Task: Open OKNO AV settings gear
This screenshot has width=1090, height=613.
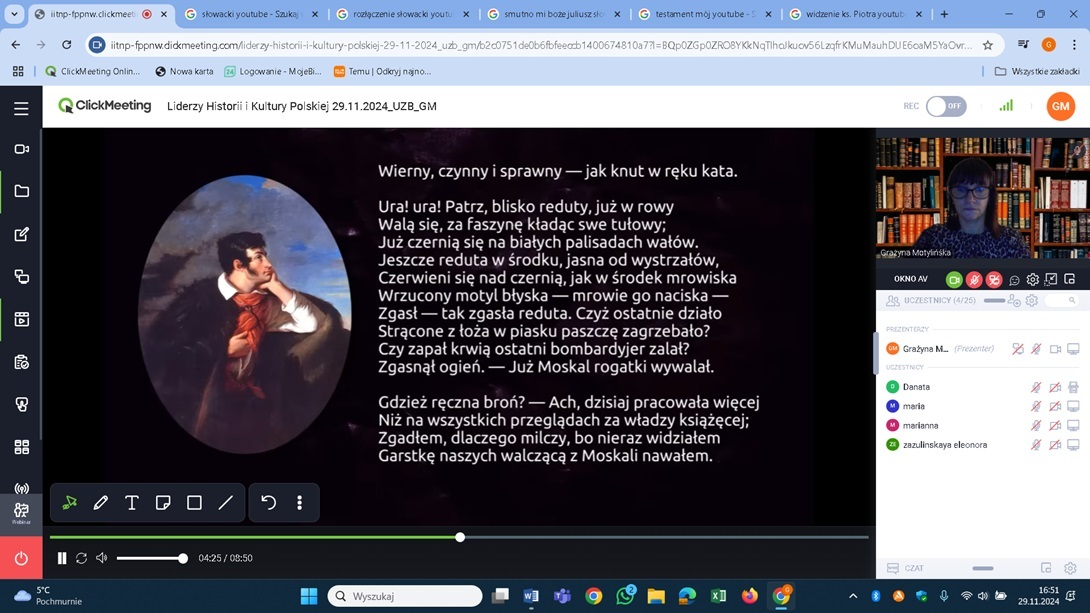Action: (1033, 279)
